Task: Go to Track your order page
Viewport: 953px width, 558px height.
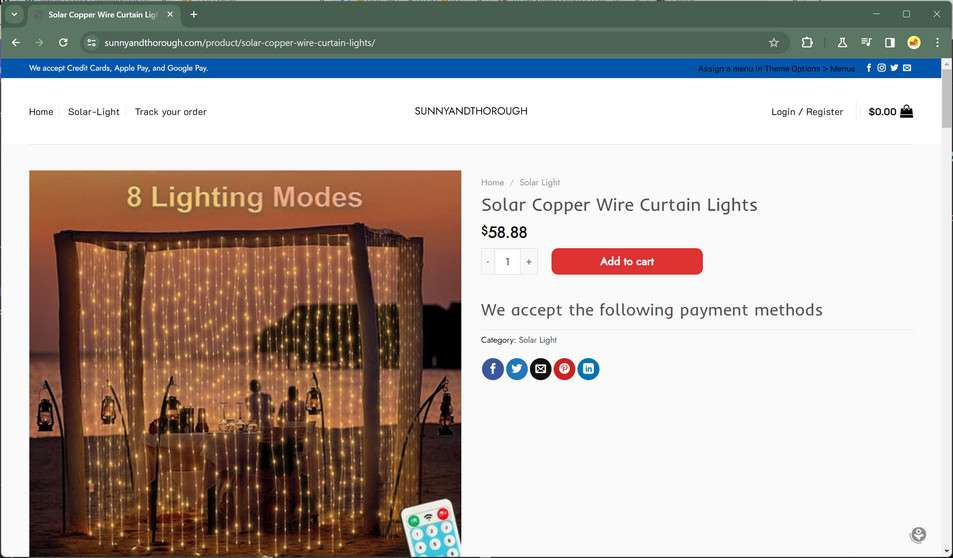Action: tap(171, 112)
